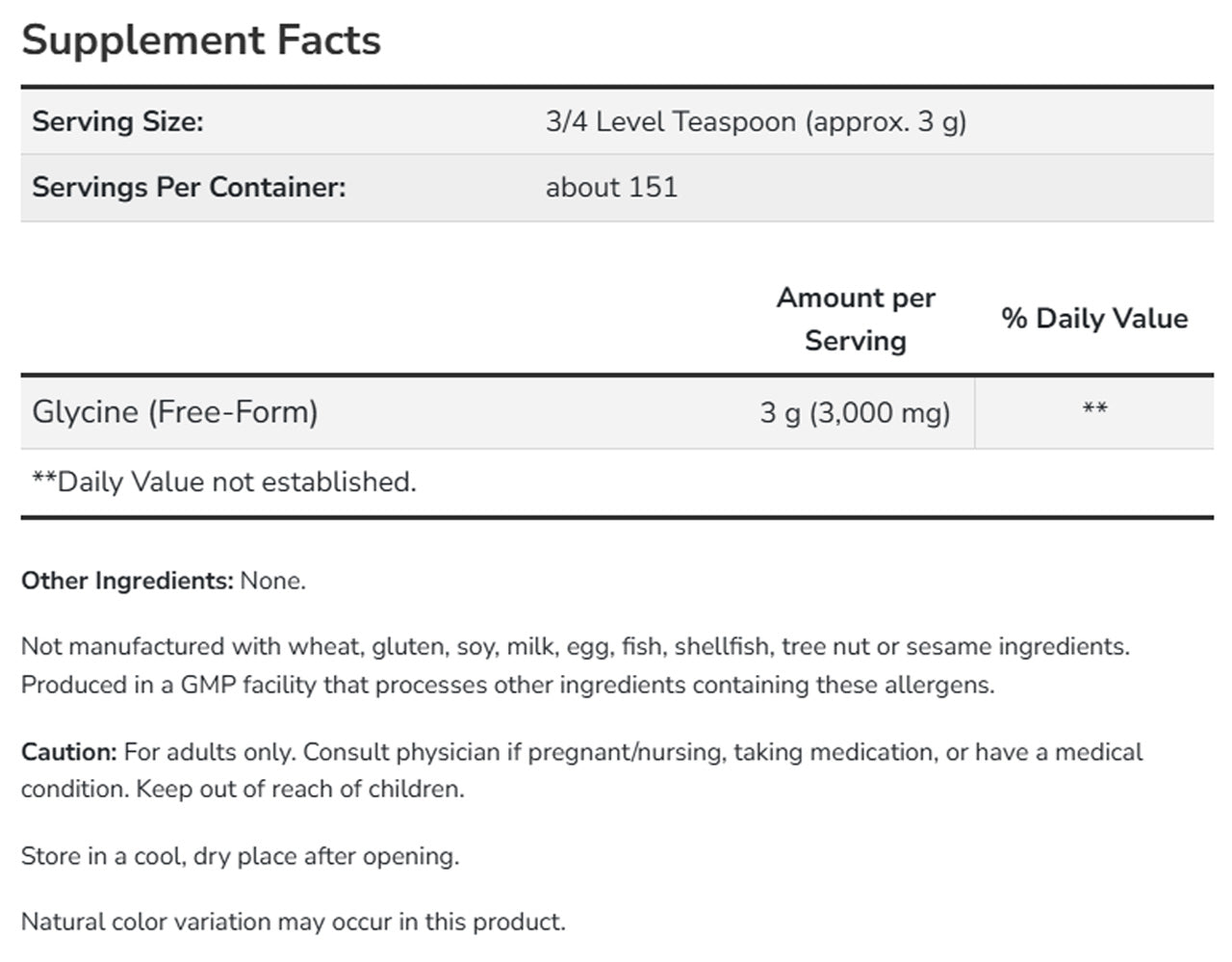Click the word None after Other Ingredients
Screen dimensions: 1232x962
(x=272, y=581)
